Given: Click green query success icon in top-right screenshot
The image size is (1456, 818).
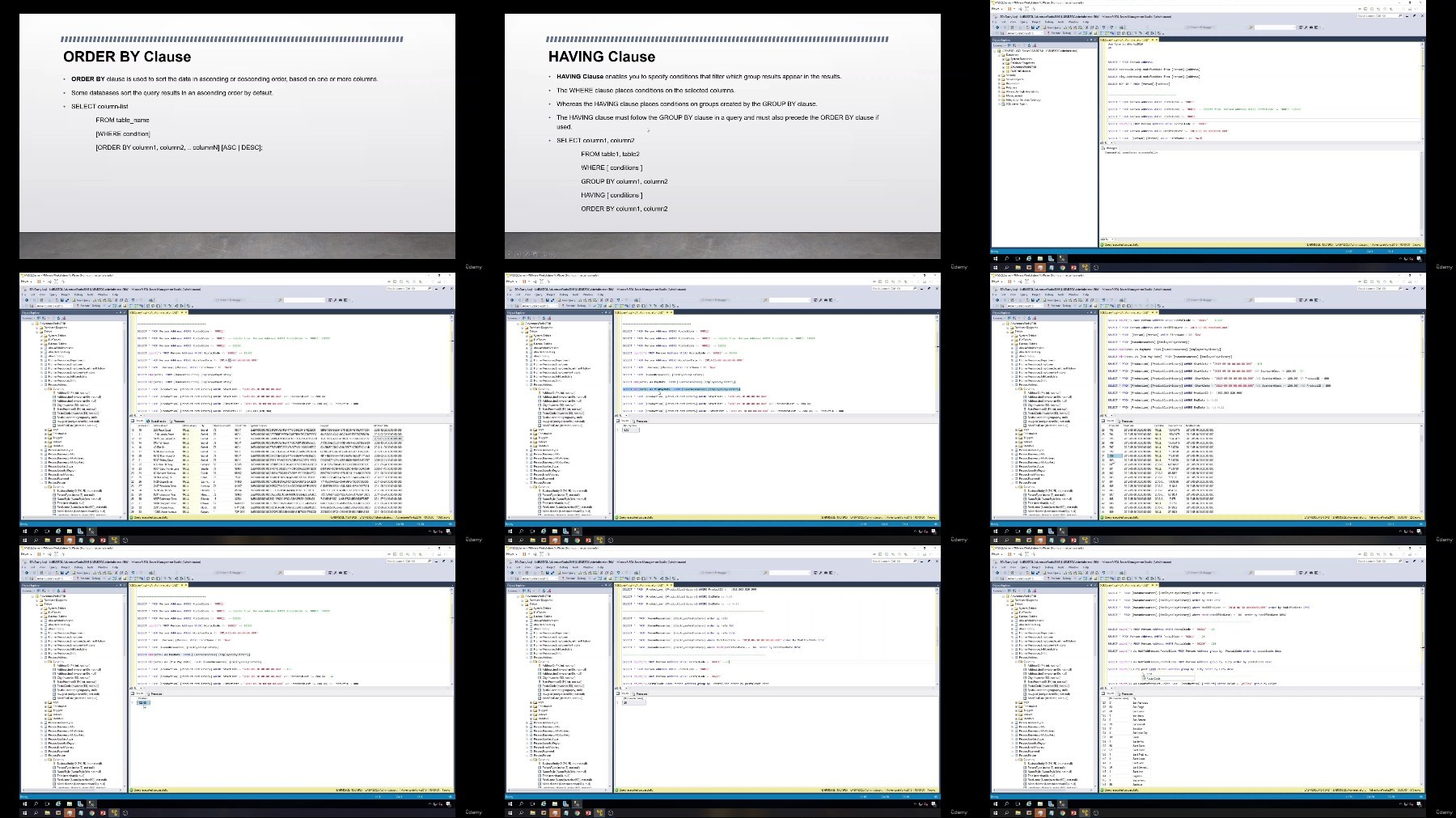Looking at the screenshot, I should 1103,244.
